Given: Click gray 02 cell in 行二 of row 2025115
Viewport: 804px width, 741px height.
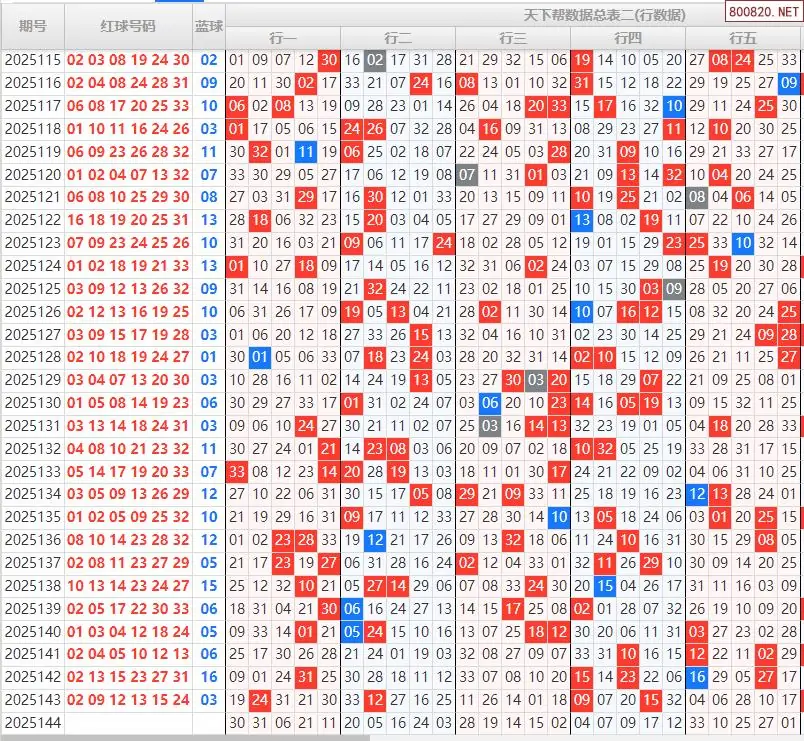Looking at the screenshot, I should tap(375, 60).
